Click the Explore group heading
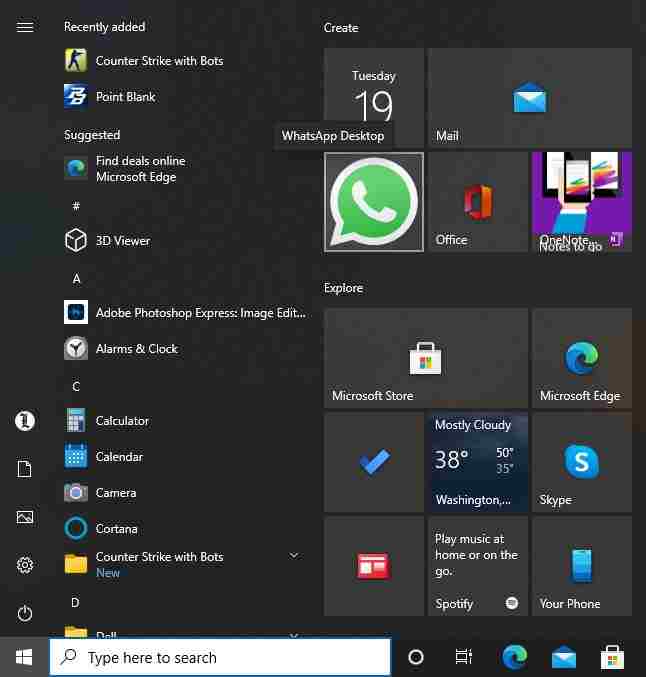Image resolution: width=646 pixels, height=677 pixels. [343, 288]
